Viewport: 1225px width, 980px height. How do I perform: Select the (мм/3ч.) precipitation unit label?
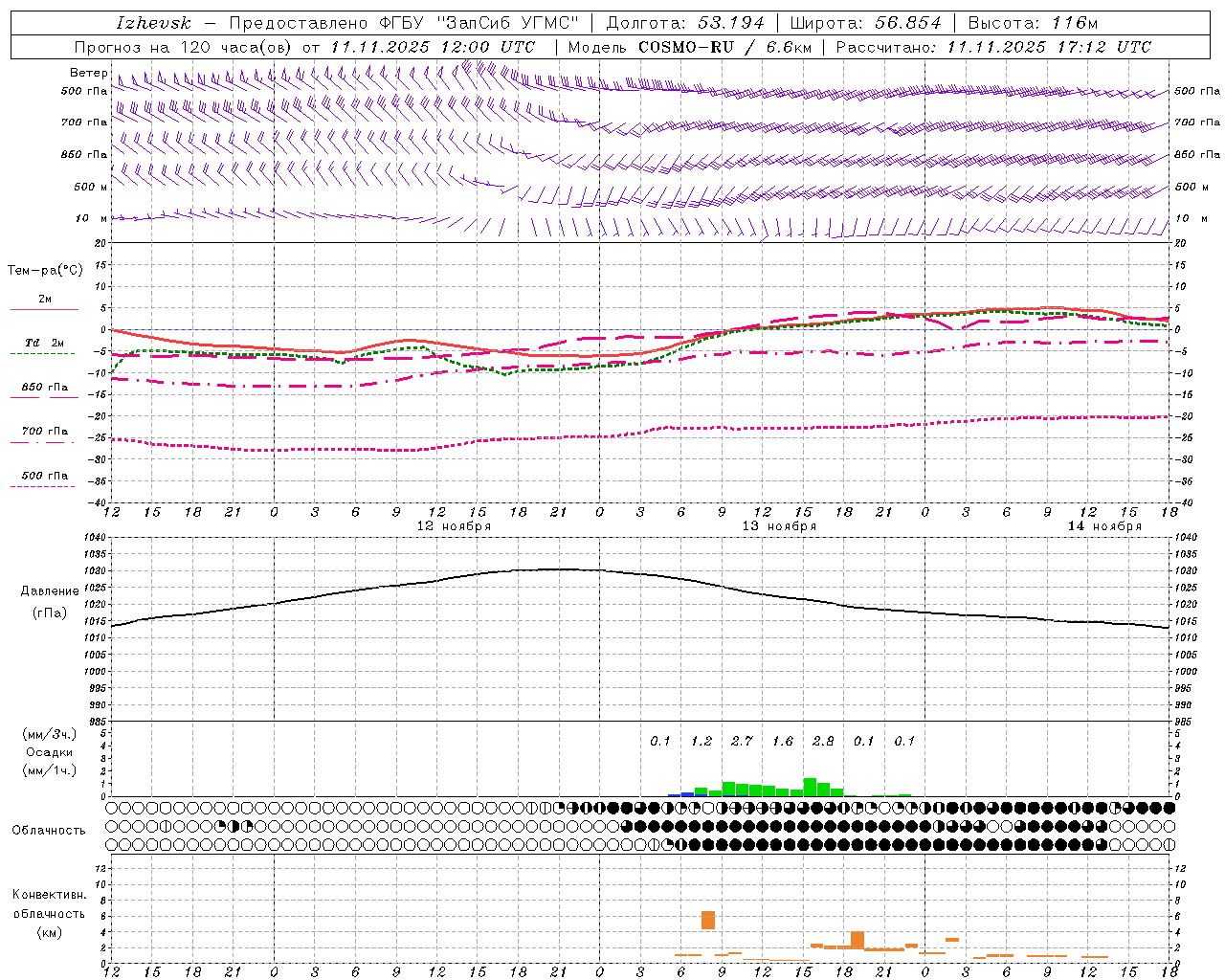(x=49, y=734)
